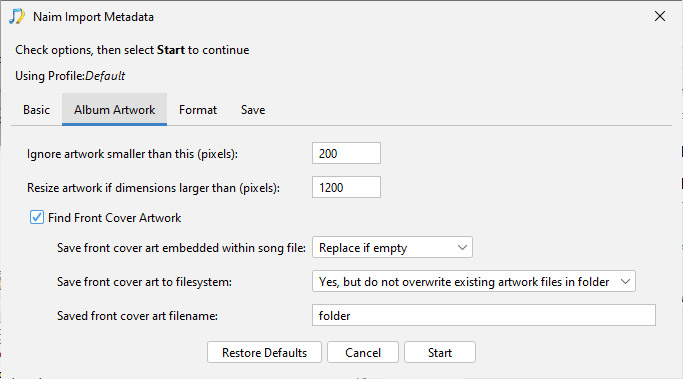
Task: Switch to the Basic tab
Action: tap(36, 110)
